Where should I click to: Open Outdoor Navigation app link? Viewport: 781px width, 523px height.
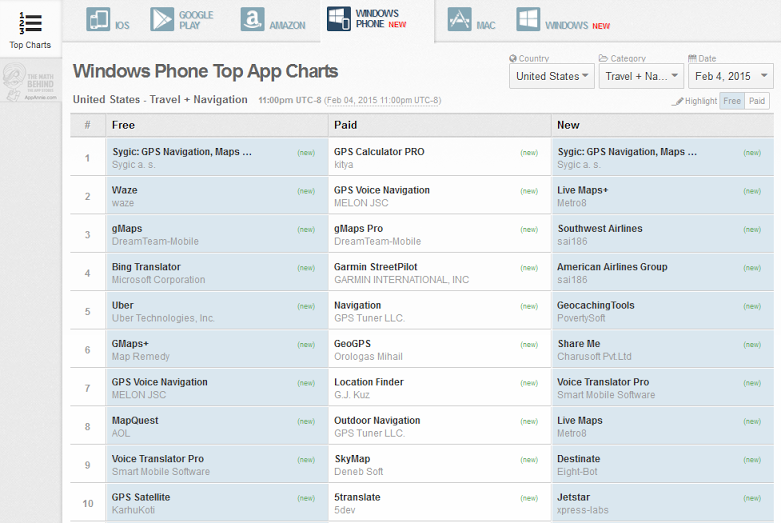pos(377,420)
